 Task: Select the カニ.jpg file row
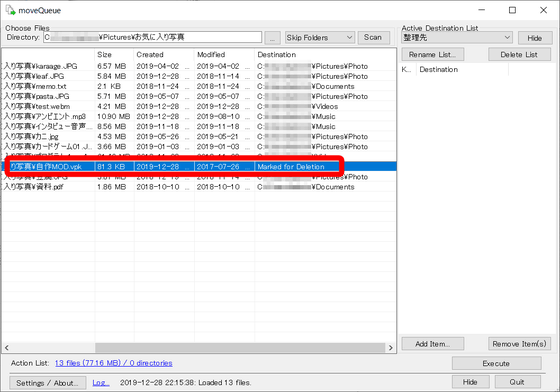[199, 137]
